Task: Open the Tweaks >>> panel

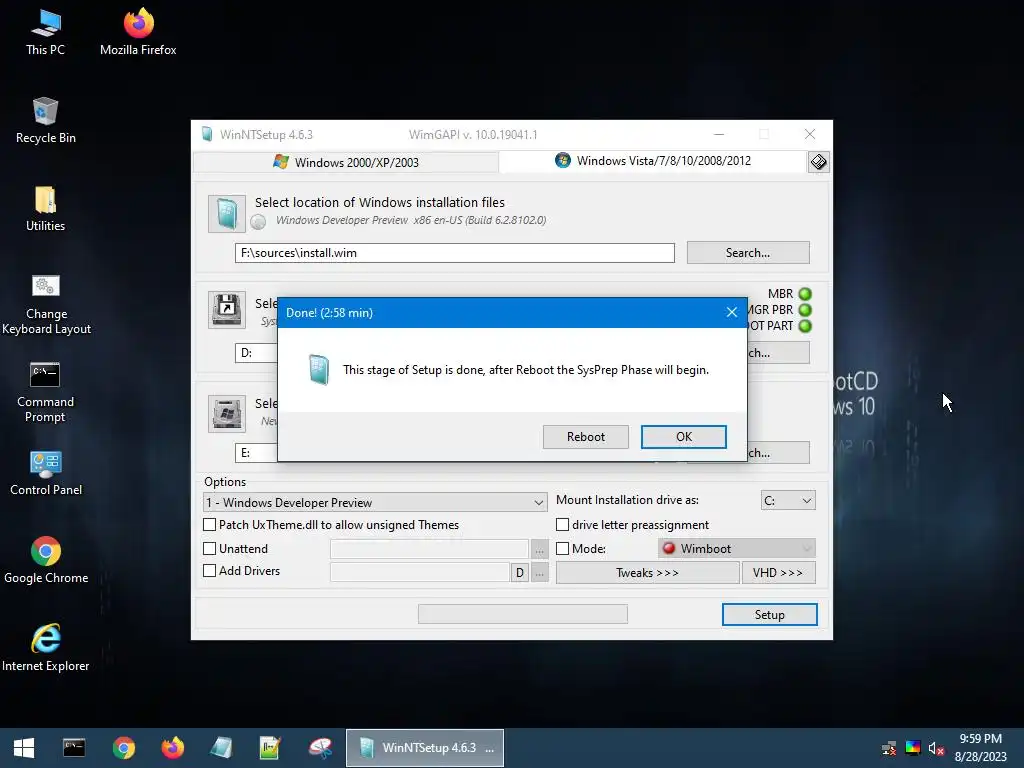Action: point(647,573)
